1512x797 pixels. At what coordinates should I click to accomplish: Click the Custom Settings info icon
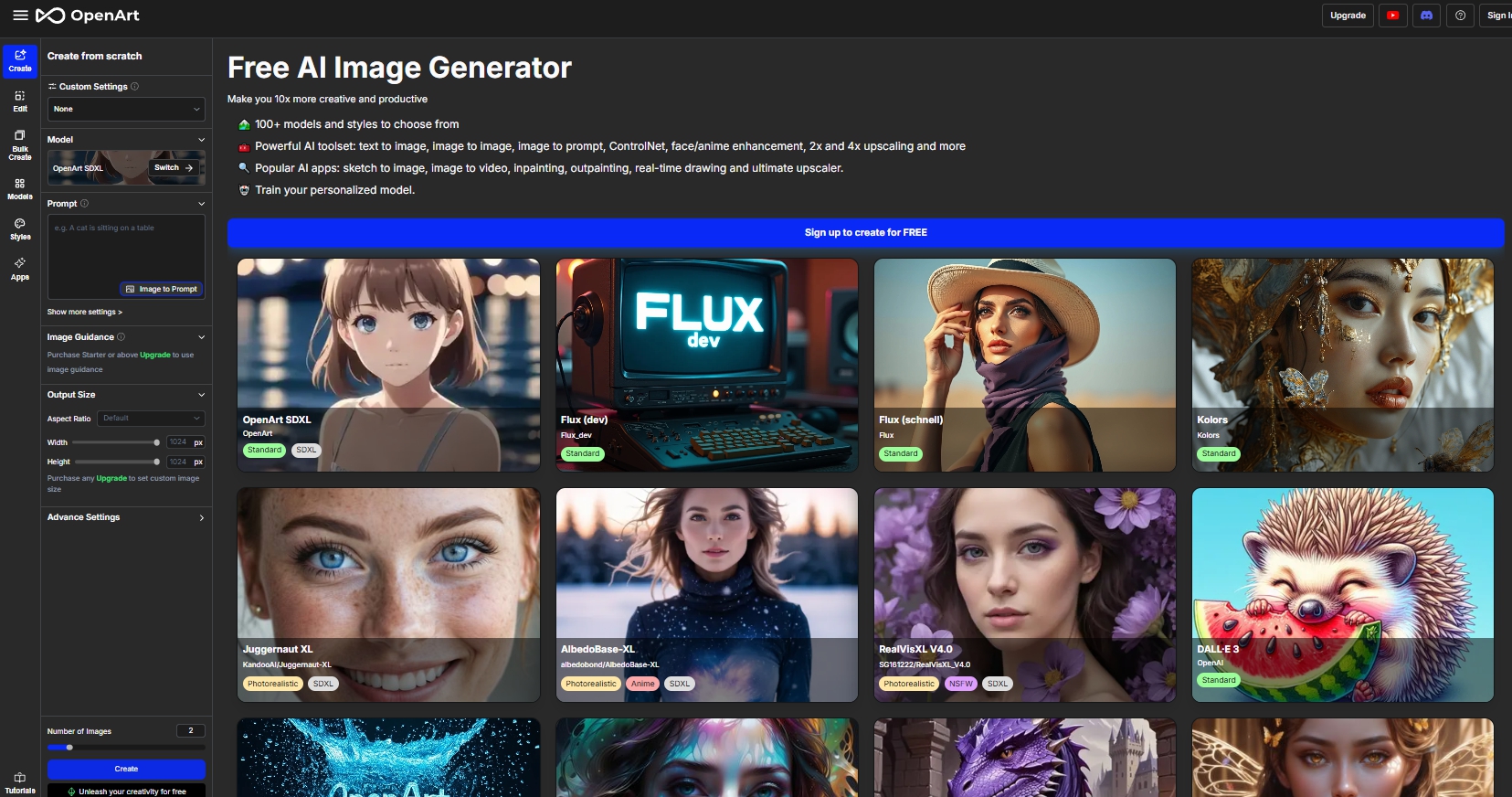pyautogui.click(x=135, y=87)
